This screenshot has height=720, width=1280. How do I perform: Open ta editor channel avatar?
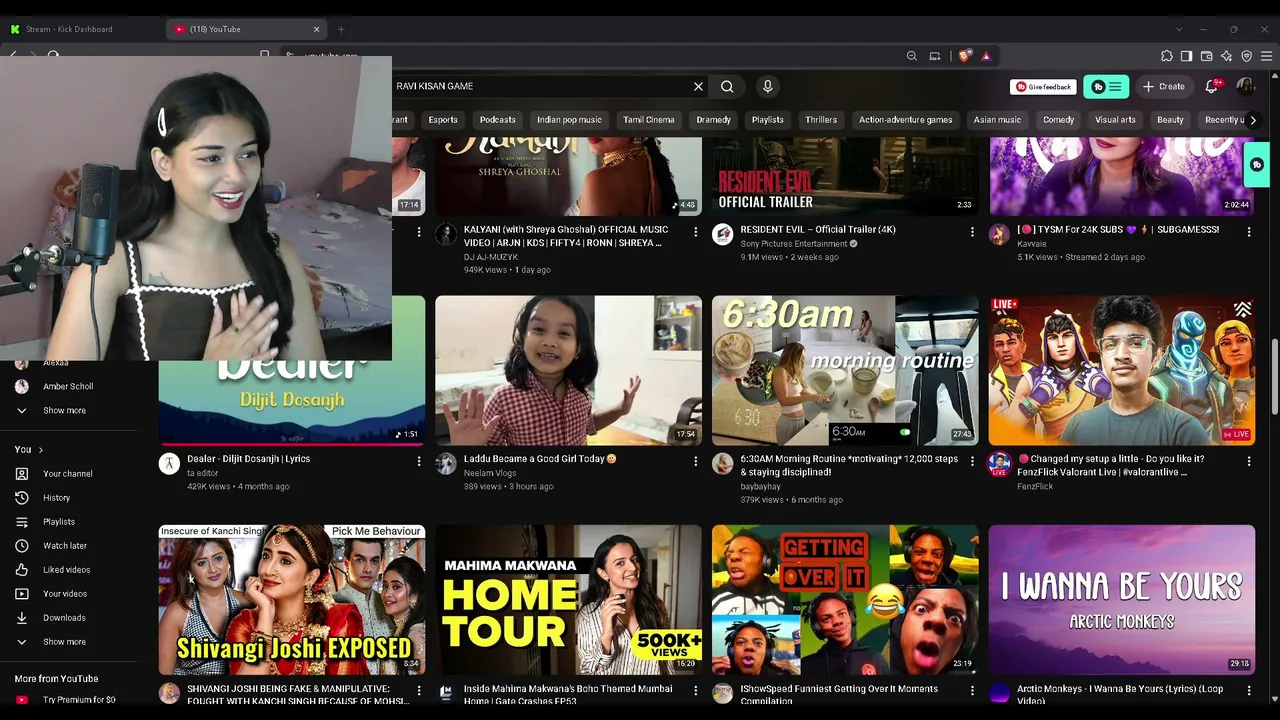(170, 464)
